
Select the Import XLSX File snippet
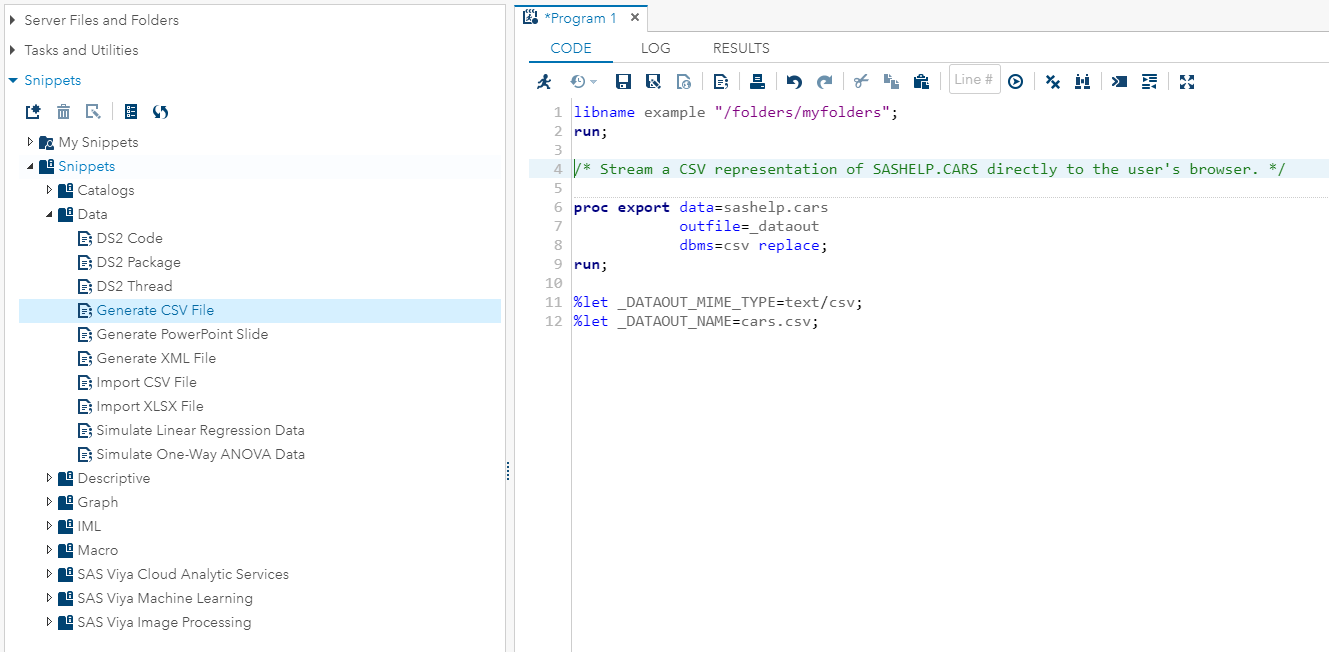click(x=150, y=406)
